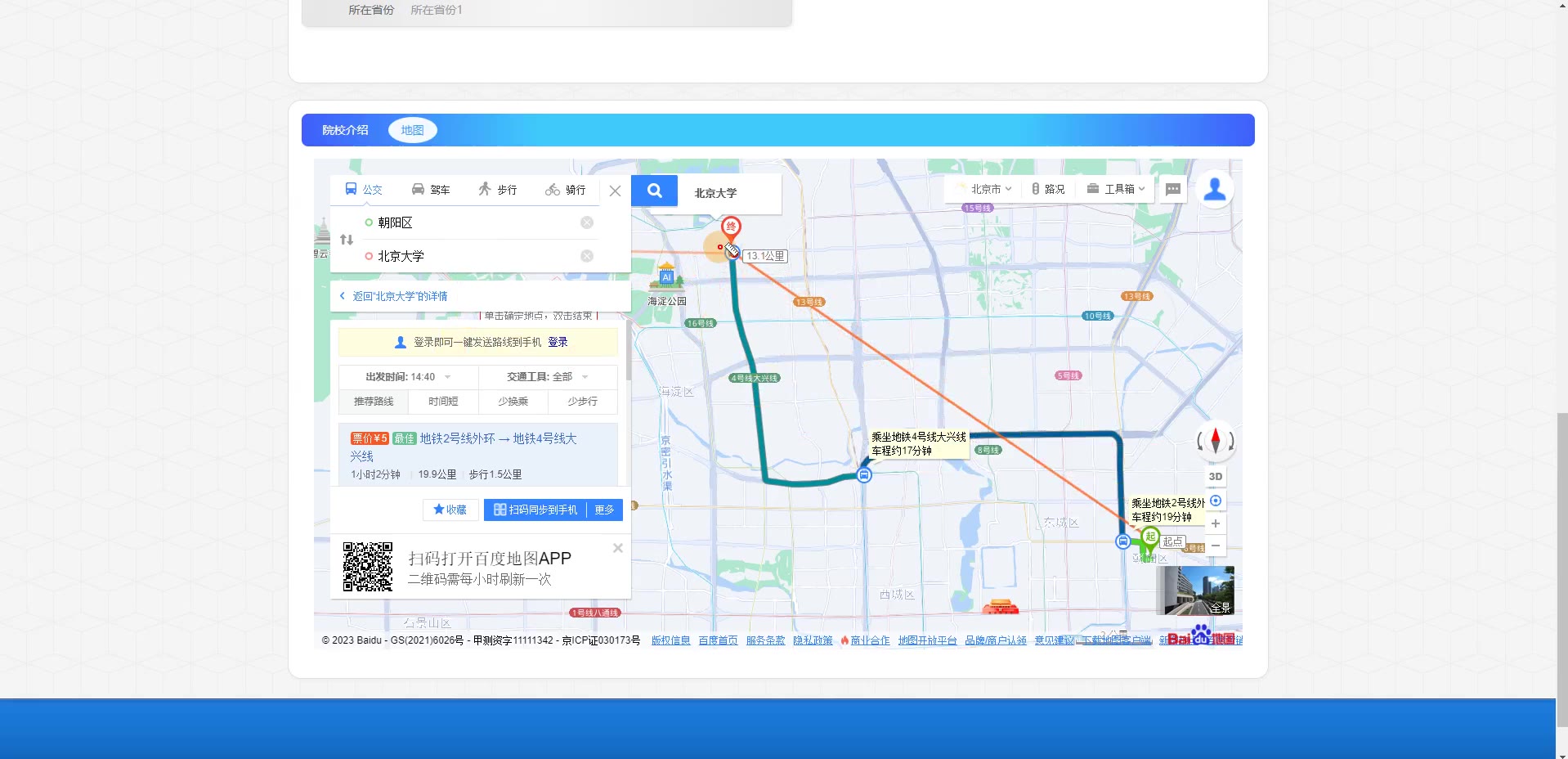Click the 更多 button

605,510
